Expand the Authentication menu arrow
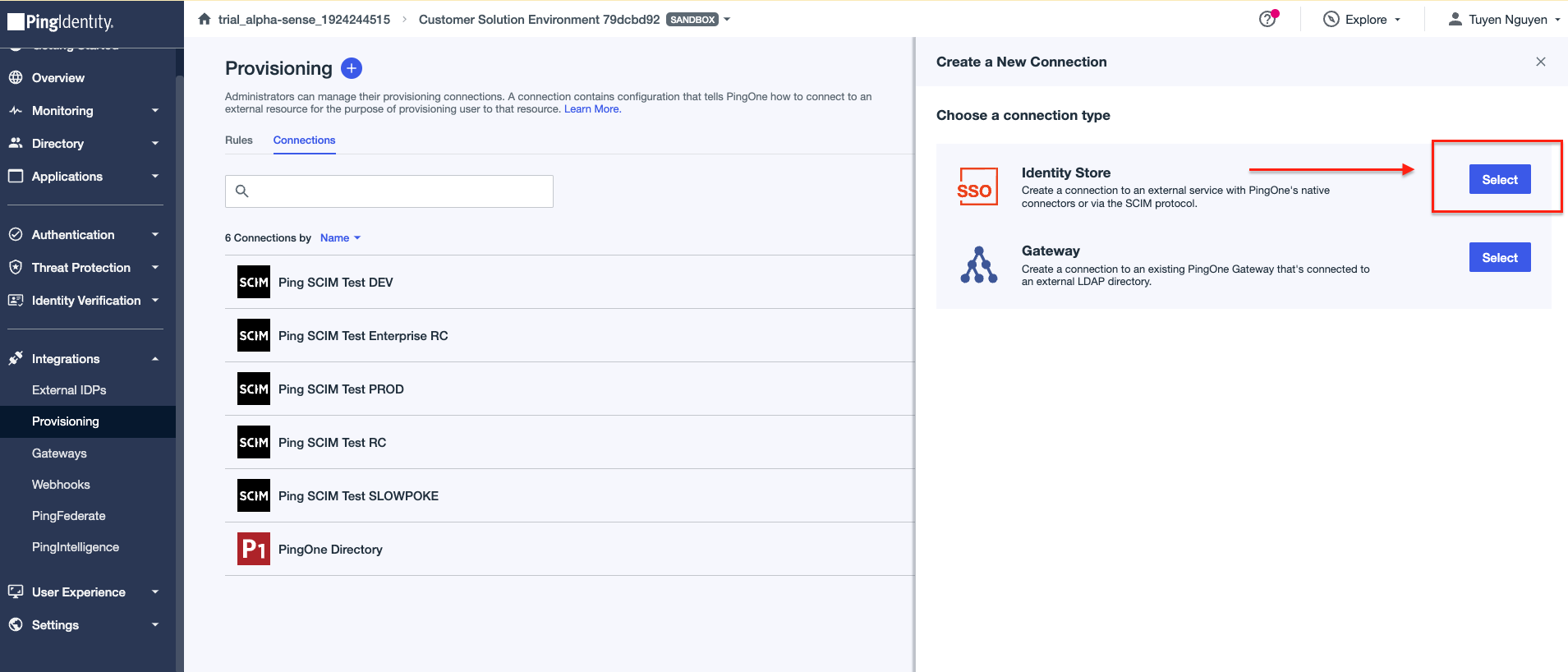This screenshot has height=672, width=1568. tap(155, 234)
